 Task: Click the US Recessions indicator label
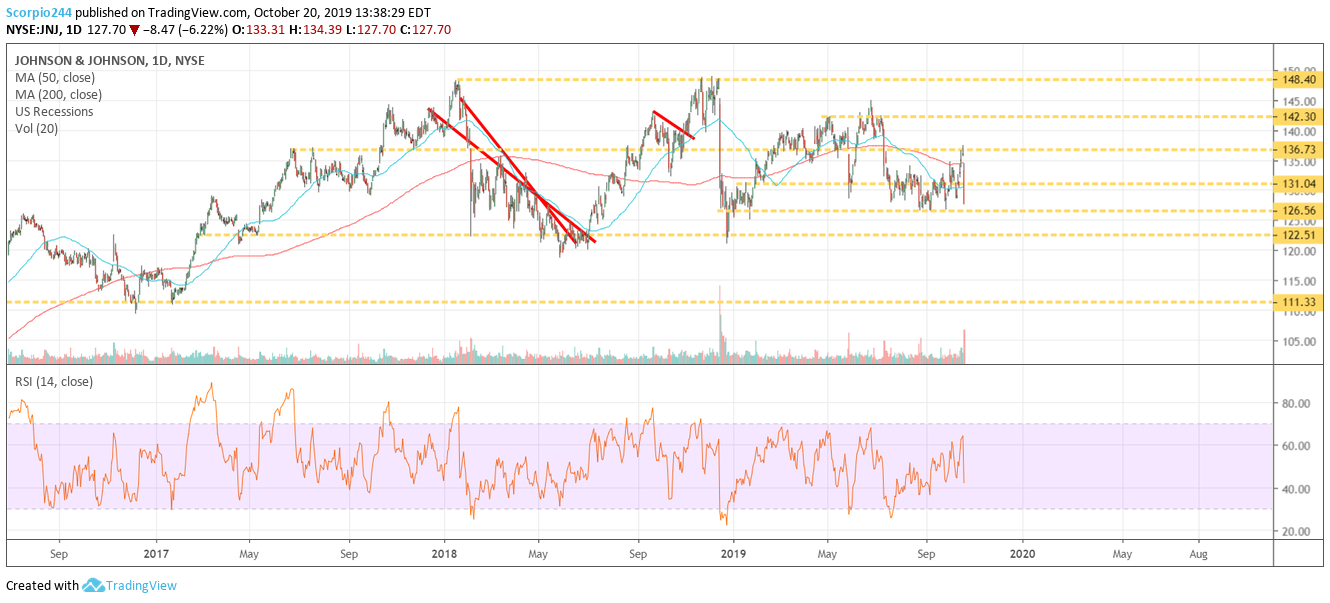(54, 112)
